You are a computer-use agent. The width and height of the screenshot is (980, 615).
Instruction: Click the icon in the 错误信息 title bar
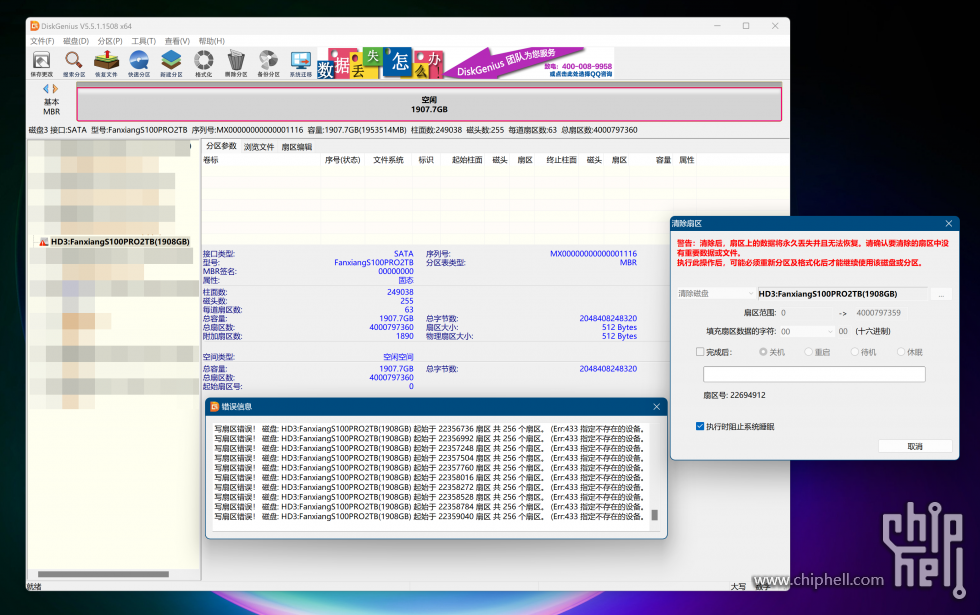215,407
